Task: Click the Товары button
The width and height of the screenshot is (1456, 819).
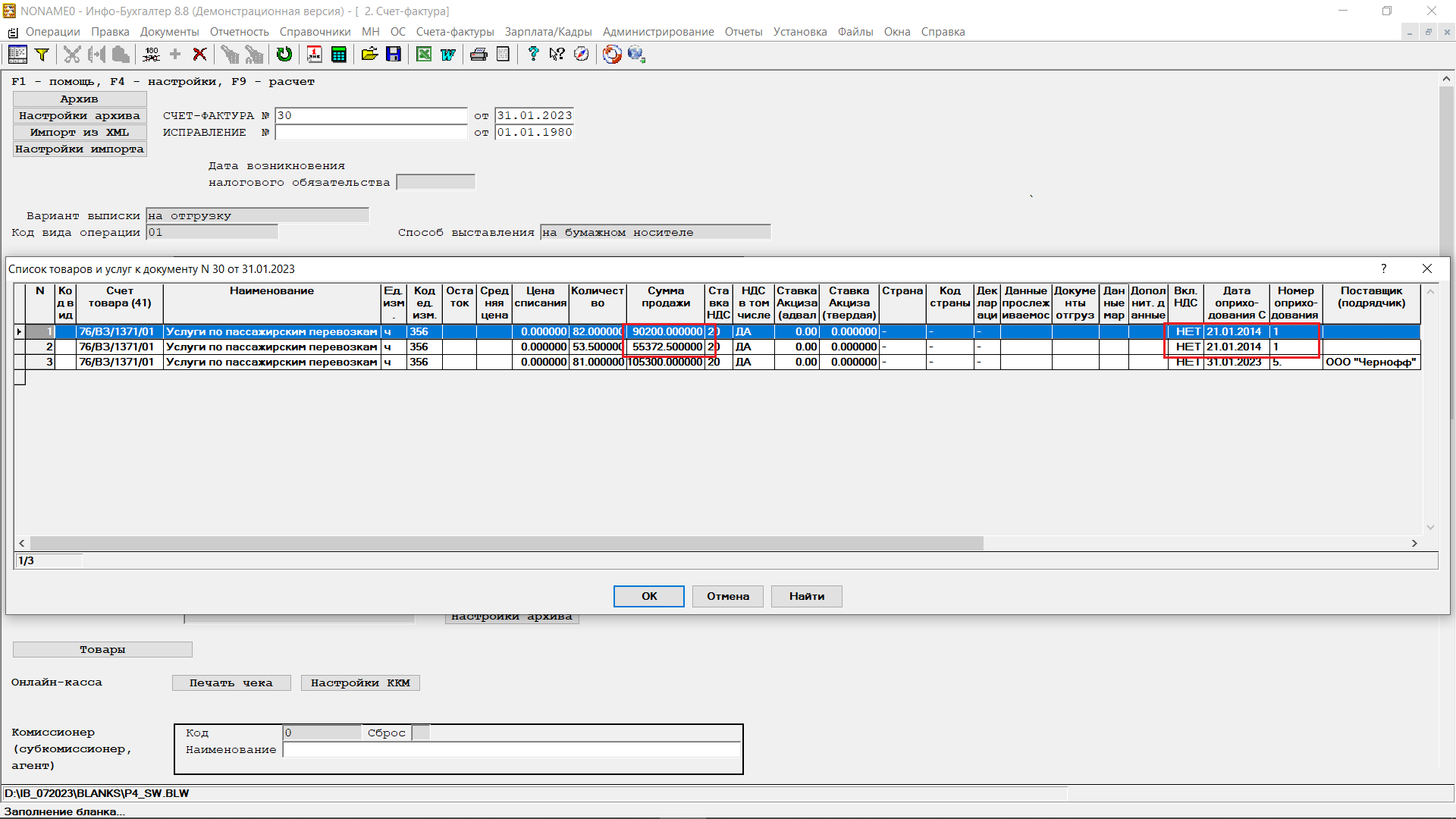Action: tap(102, 650)
